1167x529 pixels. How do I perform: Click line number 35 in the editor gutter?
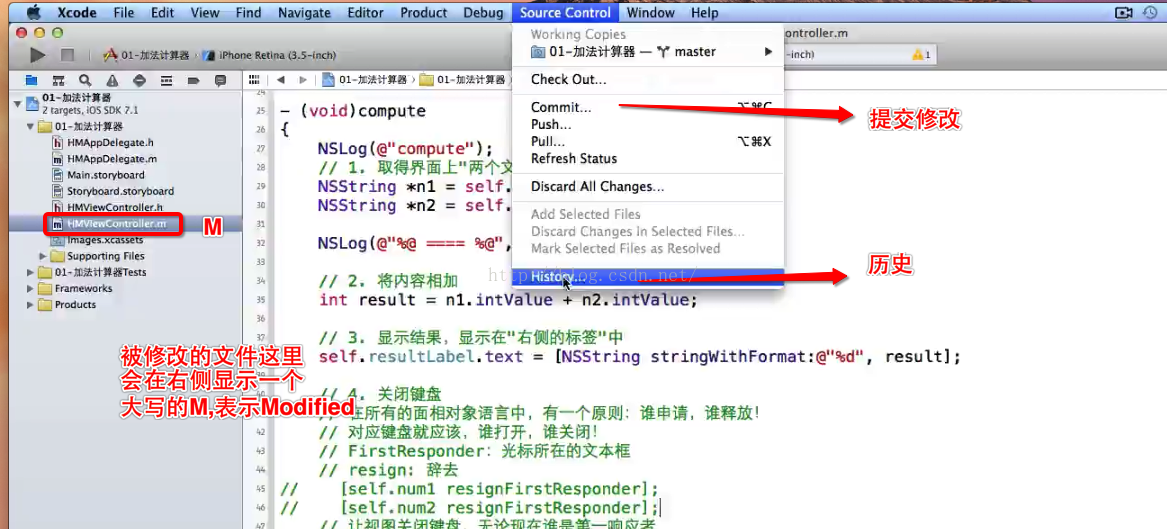[x=260, y=301]
